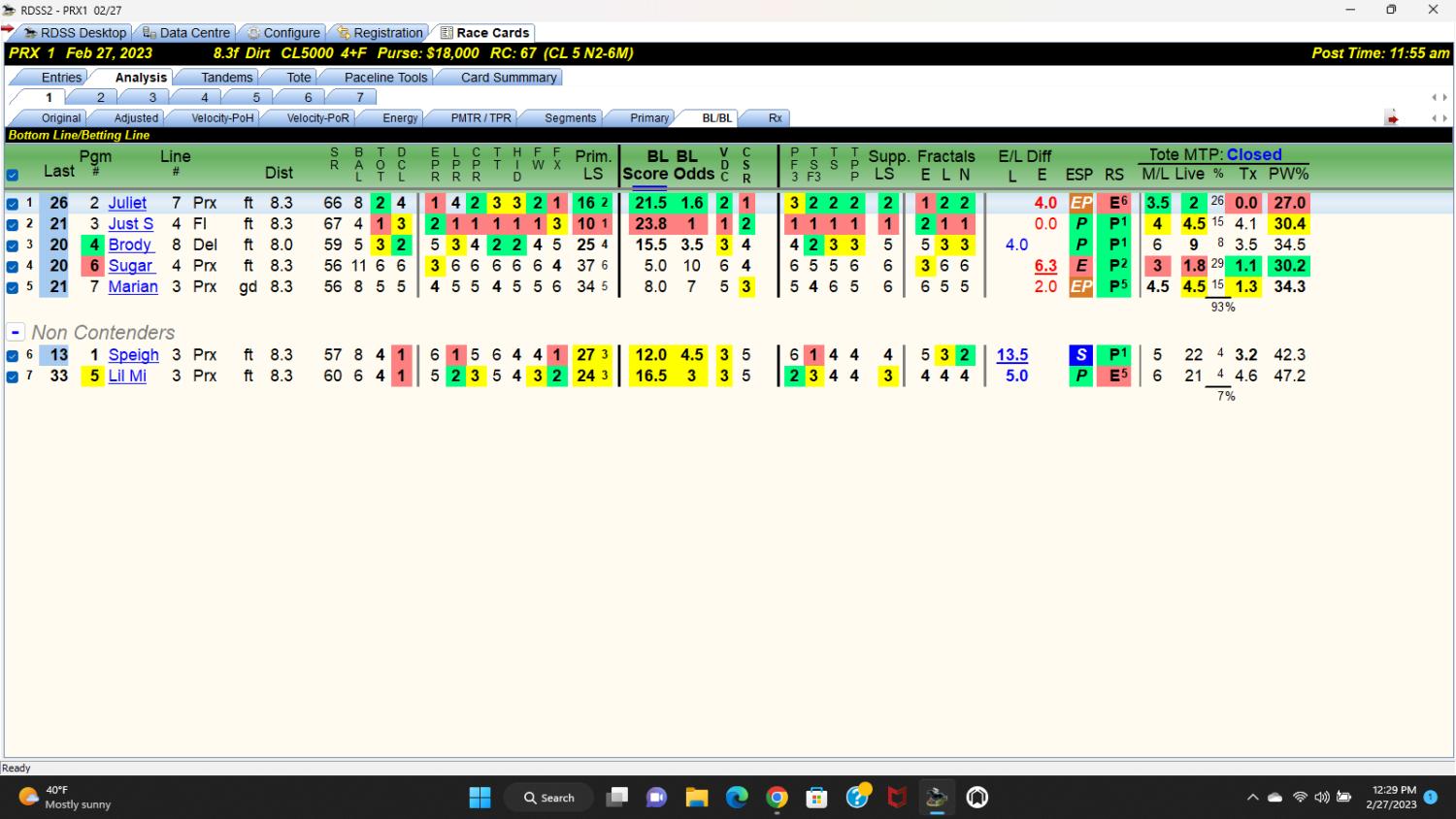1456x819 pixels.
Task: Click the red arrow icon beside the Rx tab row
Action: click(1392, 118)
